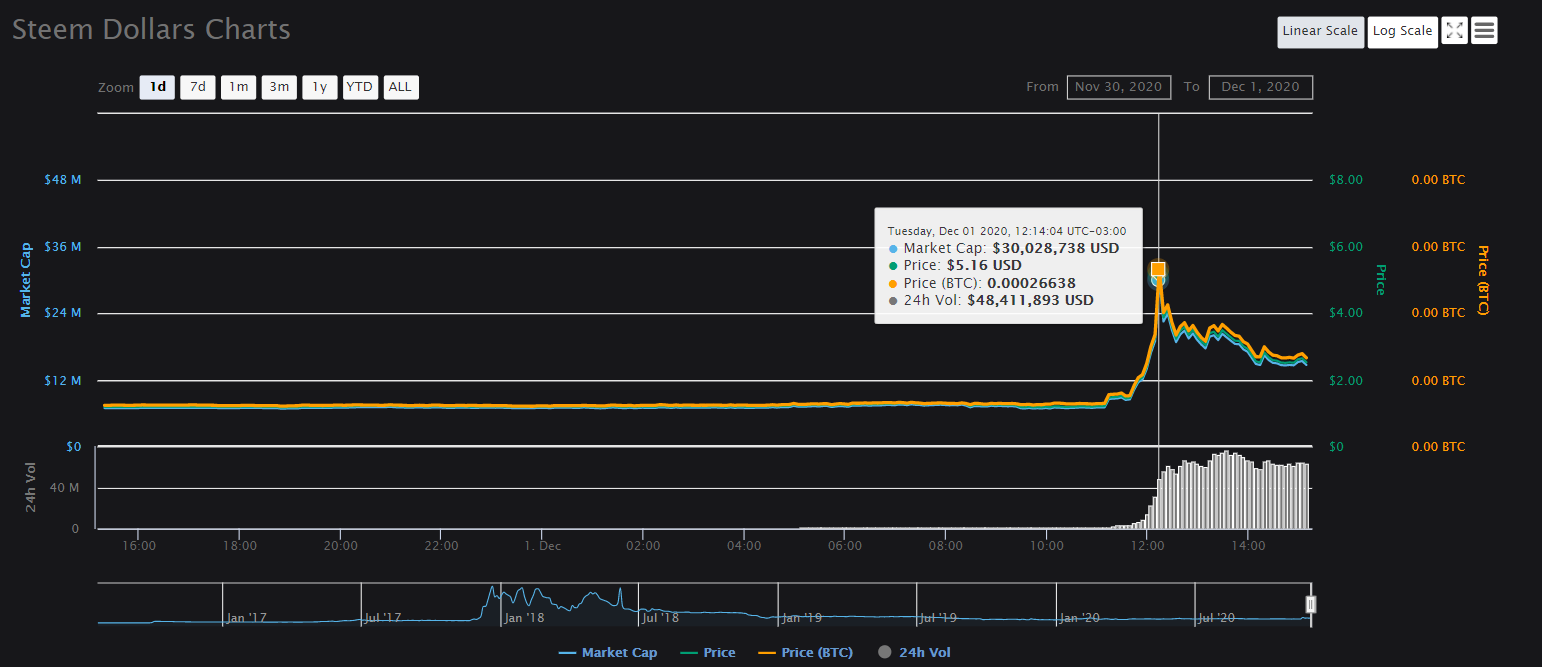Select the orange peak data marker
The height and width of the screenshot is (667, 1542).
tap(1158, 269)
